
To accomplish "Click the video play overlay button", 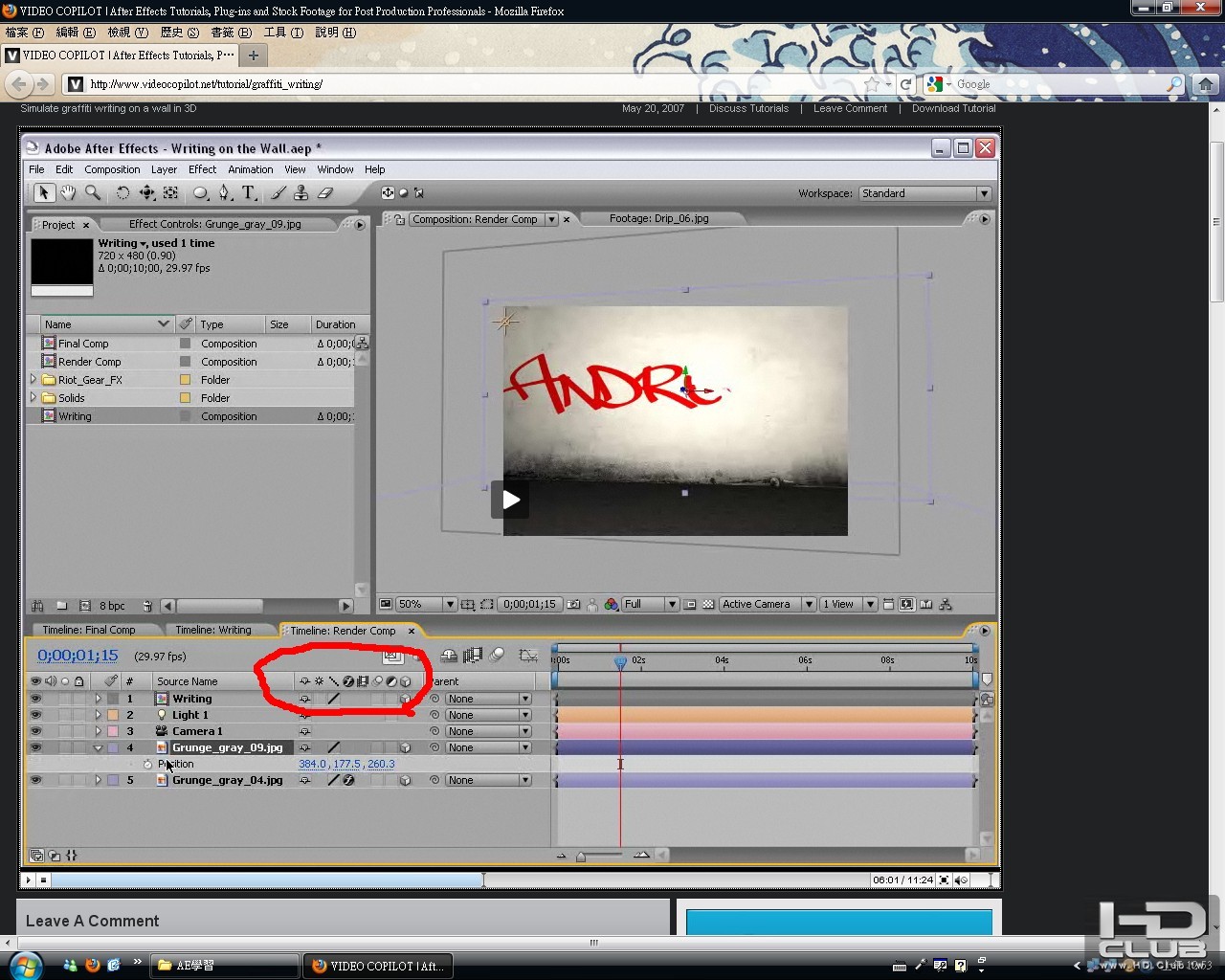I will click(511, 500).
